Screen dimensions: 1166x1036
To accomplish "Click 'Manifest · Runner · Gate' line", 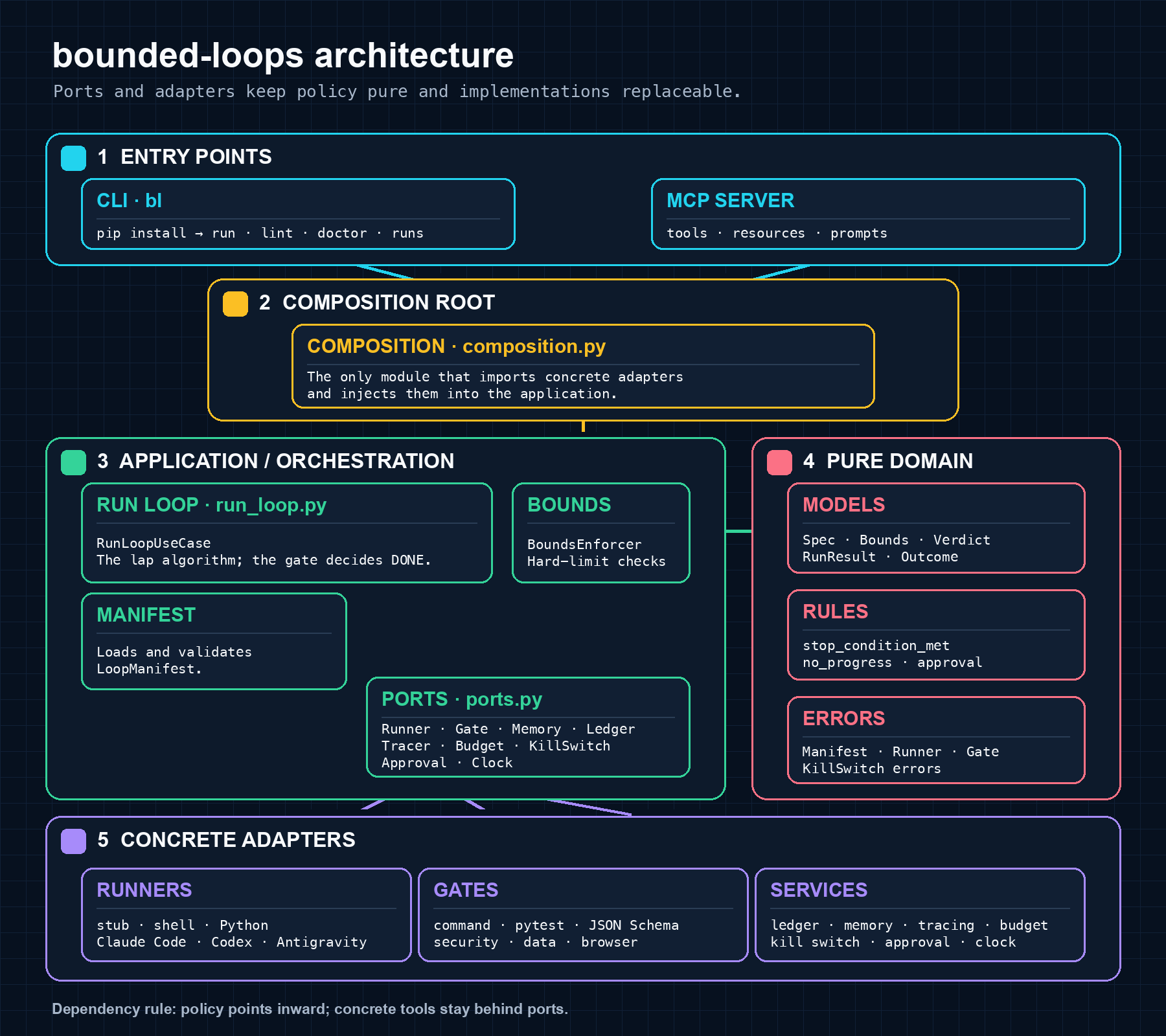I will 900,752.
